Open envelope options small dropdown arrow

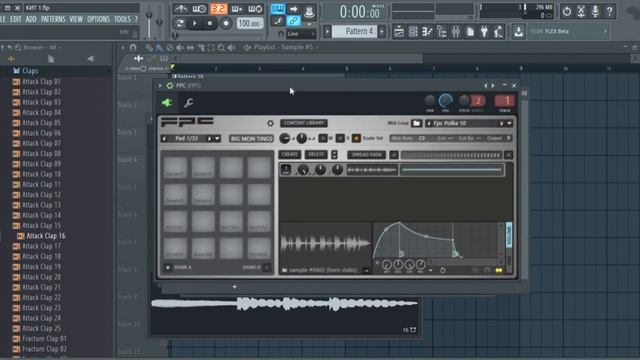click(430, 270)
